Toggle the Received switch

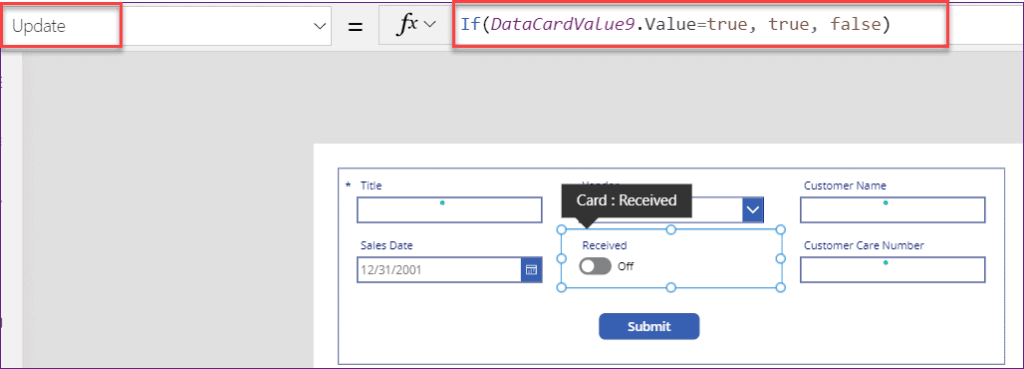point(596,266)
